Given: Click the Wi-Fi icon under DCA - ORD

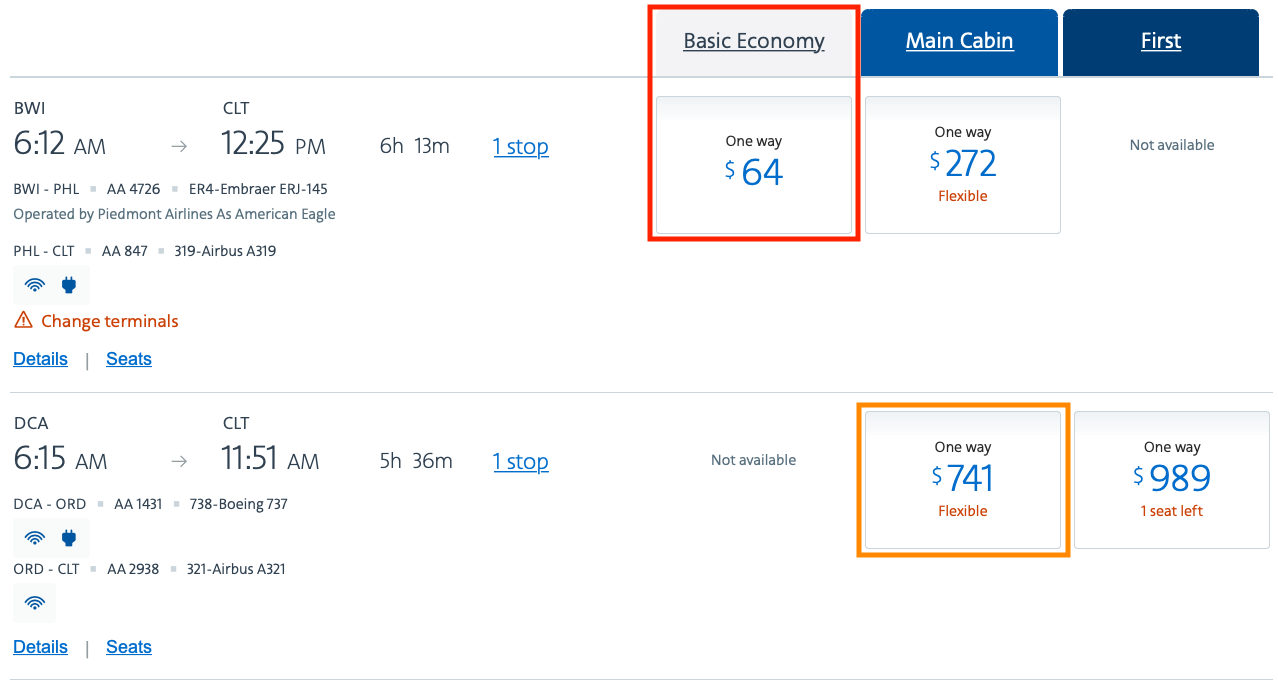Looking at the screenshot, I should coord(35,538).
